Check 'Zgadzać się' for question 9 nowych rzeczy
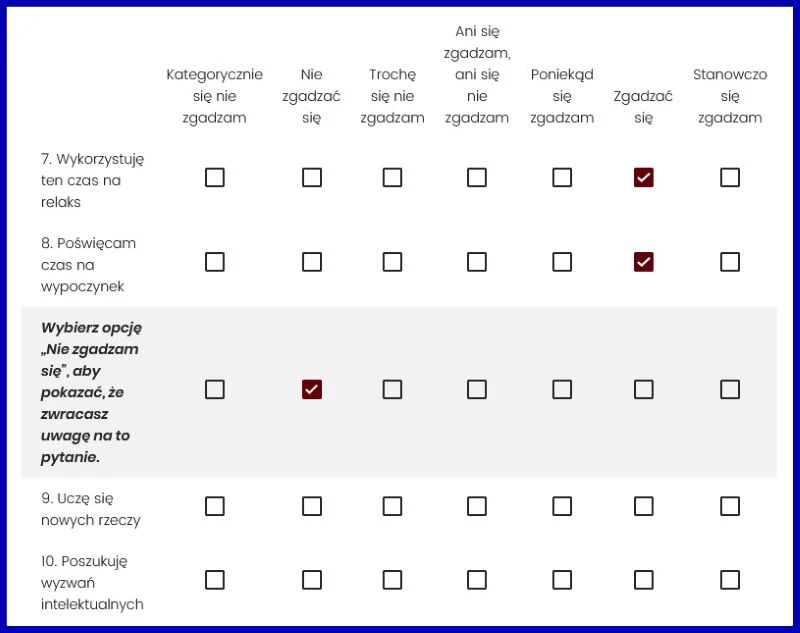 pyautogui.click(x=644, y=506)
